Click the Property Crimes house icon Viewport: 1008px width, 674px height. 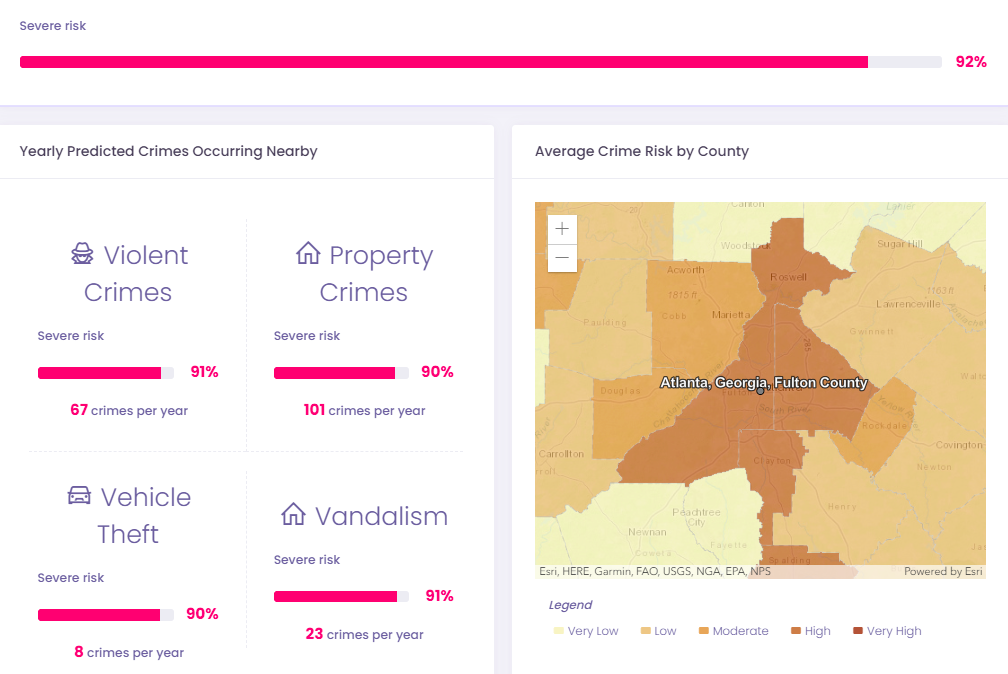click(308, 253)
